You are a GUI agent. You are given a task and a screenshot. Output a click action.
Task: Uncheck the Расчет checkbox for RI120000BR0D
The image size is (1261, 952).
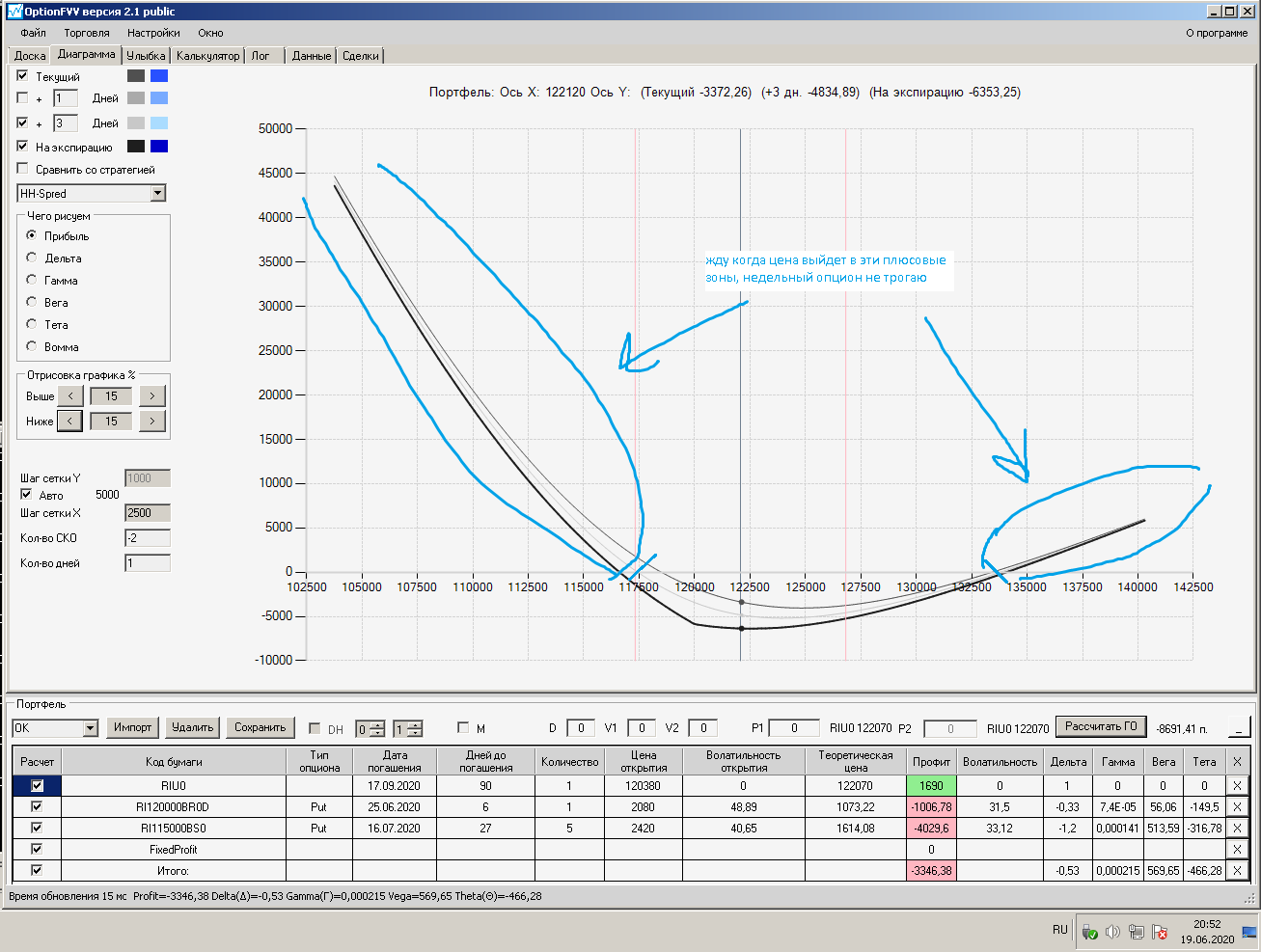38,806
